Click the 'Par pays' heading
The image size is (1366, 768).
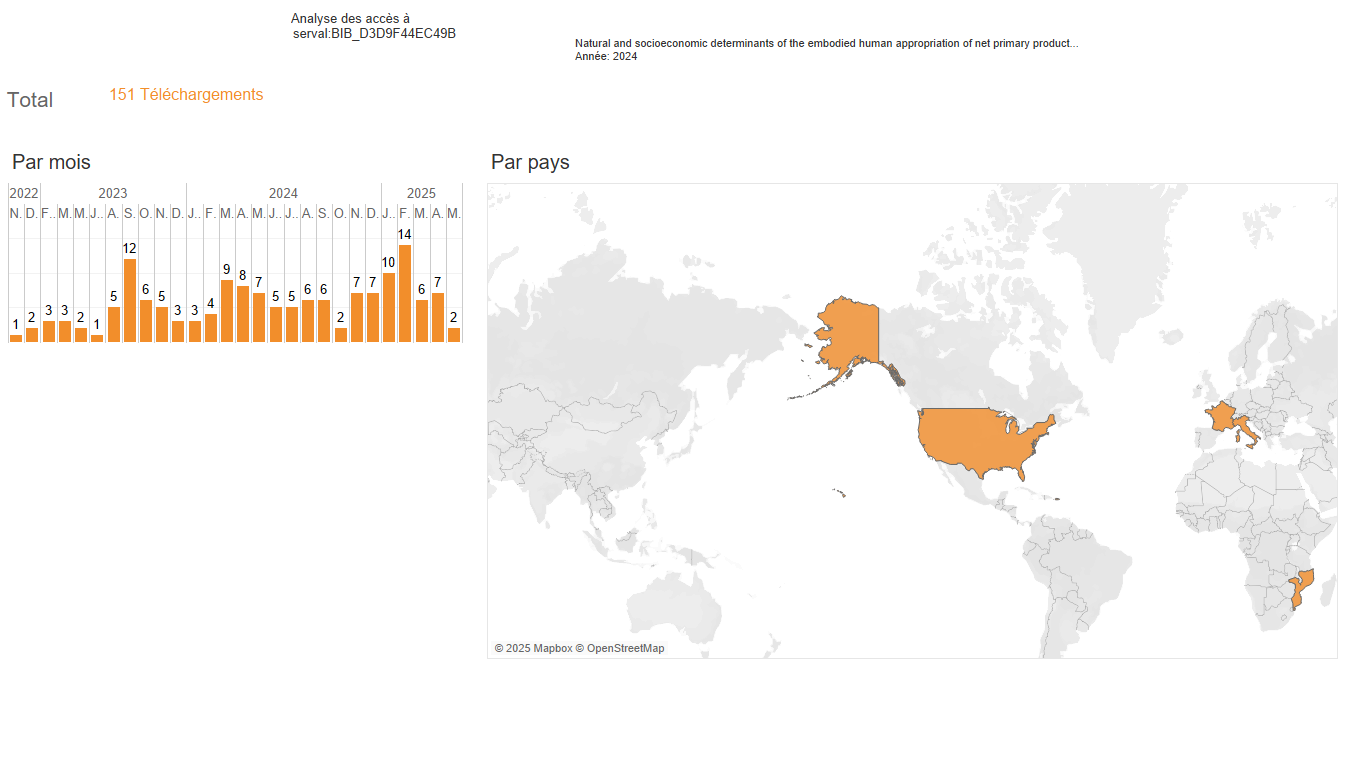pyautogui.click(x=530, y=162)
